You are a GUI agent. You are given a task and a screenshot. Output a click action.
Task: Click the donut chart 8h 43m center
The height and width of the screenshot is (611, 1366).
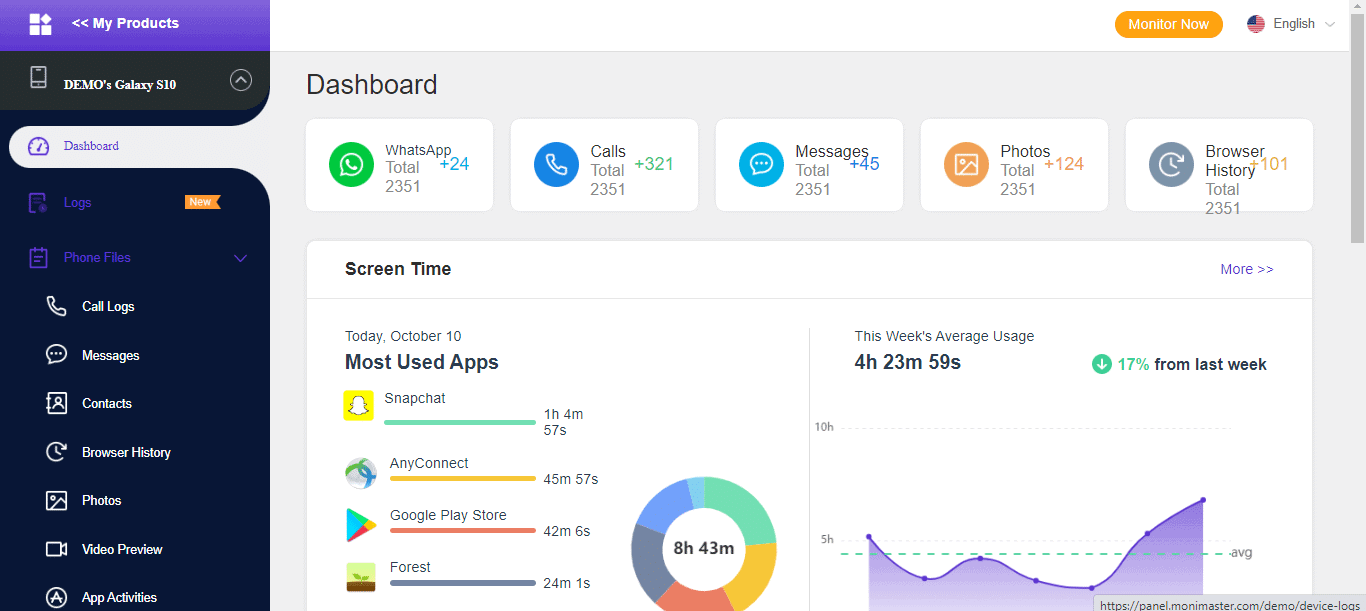point(703,548)
